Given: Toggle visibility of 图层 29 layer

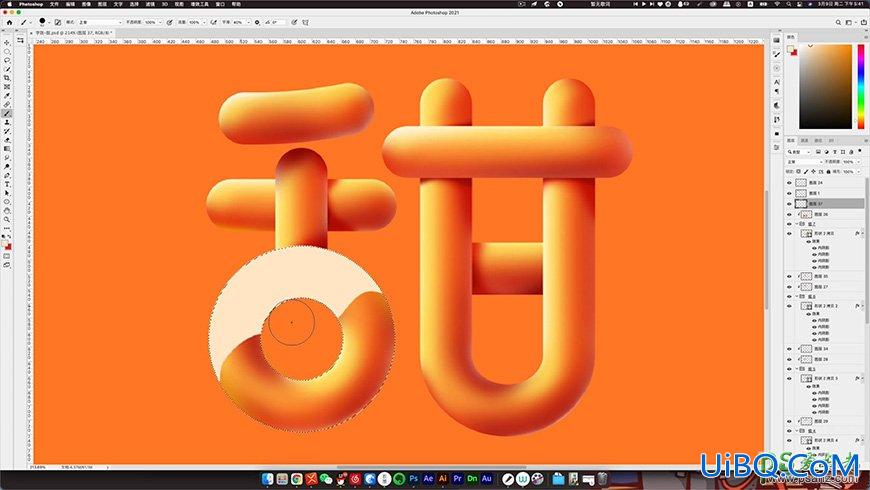Looking at the screenshot, I should coord(790,421).
